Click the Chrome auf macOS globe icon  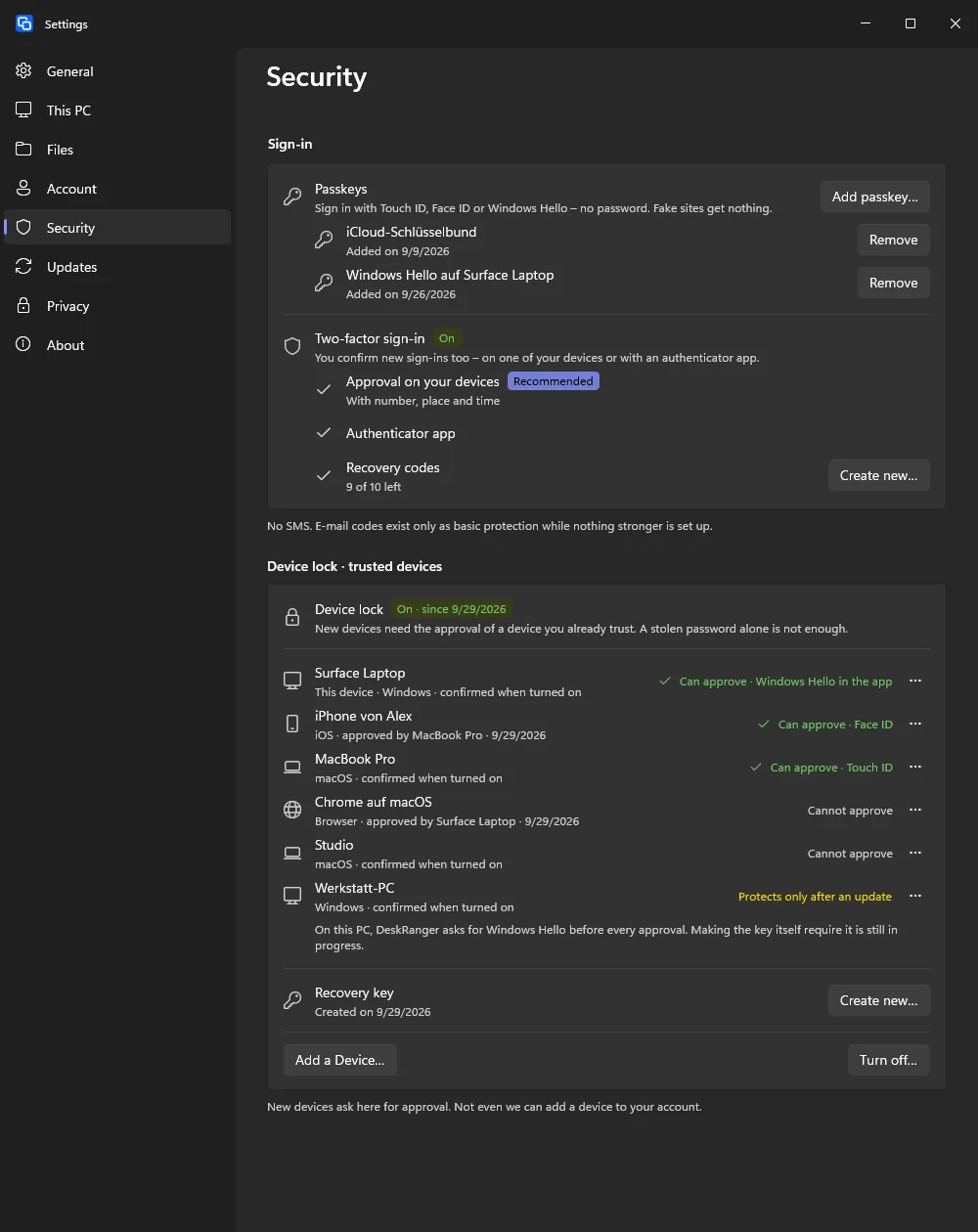pyautogui.click(x=292, y=810)
